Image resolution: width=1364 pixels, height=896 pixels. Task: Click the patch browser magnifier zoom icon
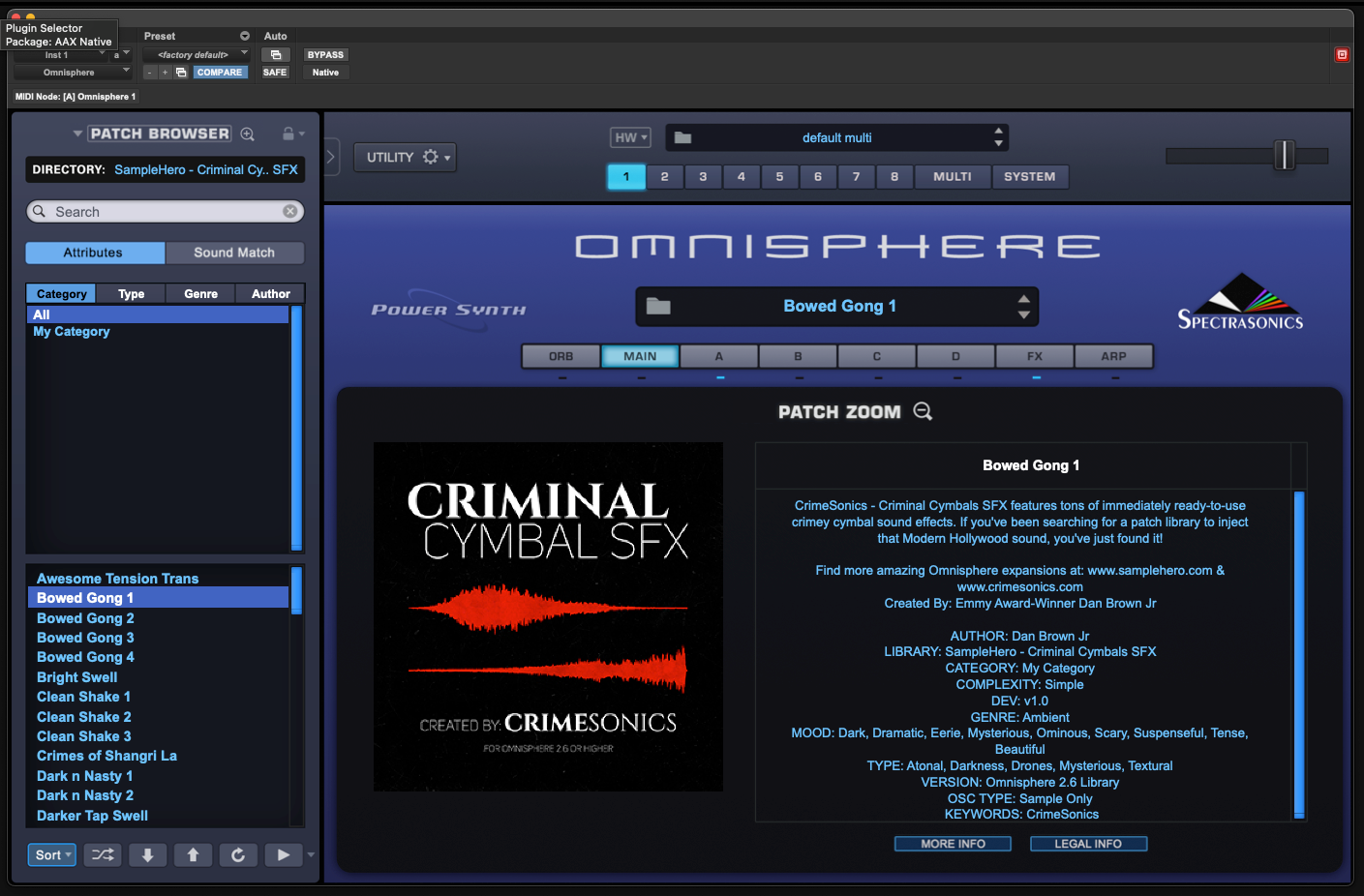pyautogui.click(x=248, y=134)
